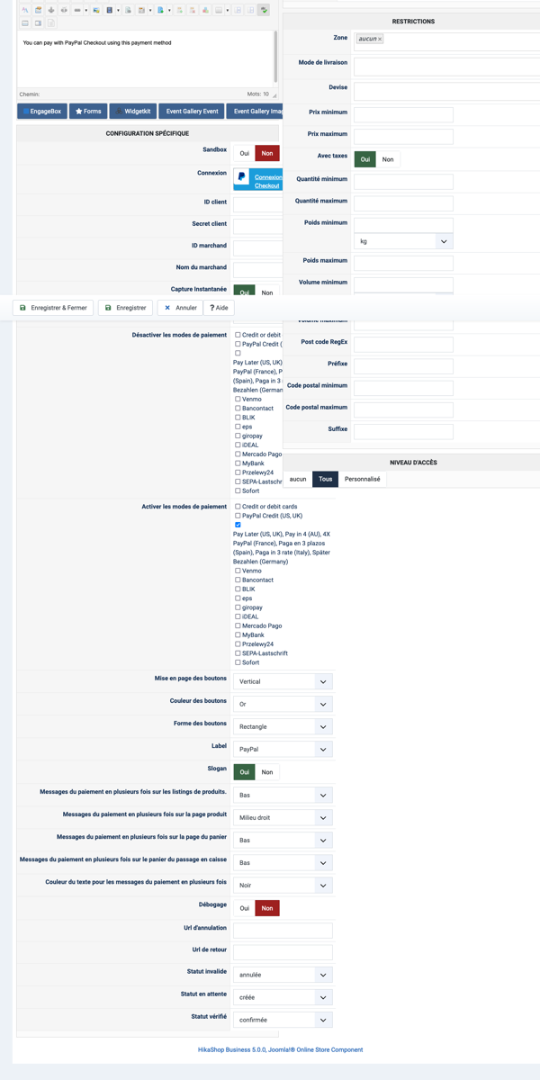Set Débogage to Oui
The image size is (540, 1080).
click(244, 908)
